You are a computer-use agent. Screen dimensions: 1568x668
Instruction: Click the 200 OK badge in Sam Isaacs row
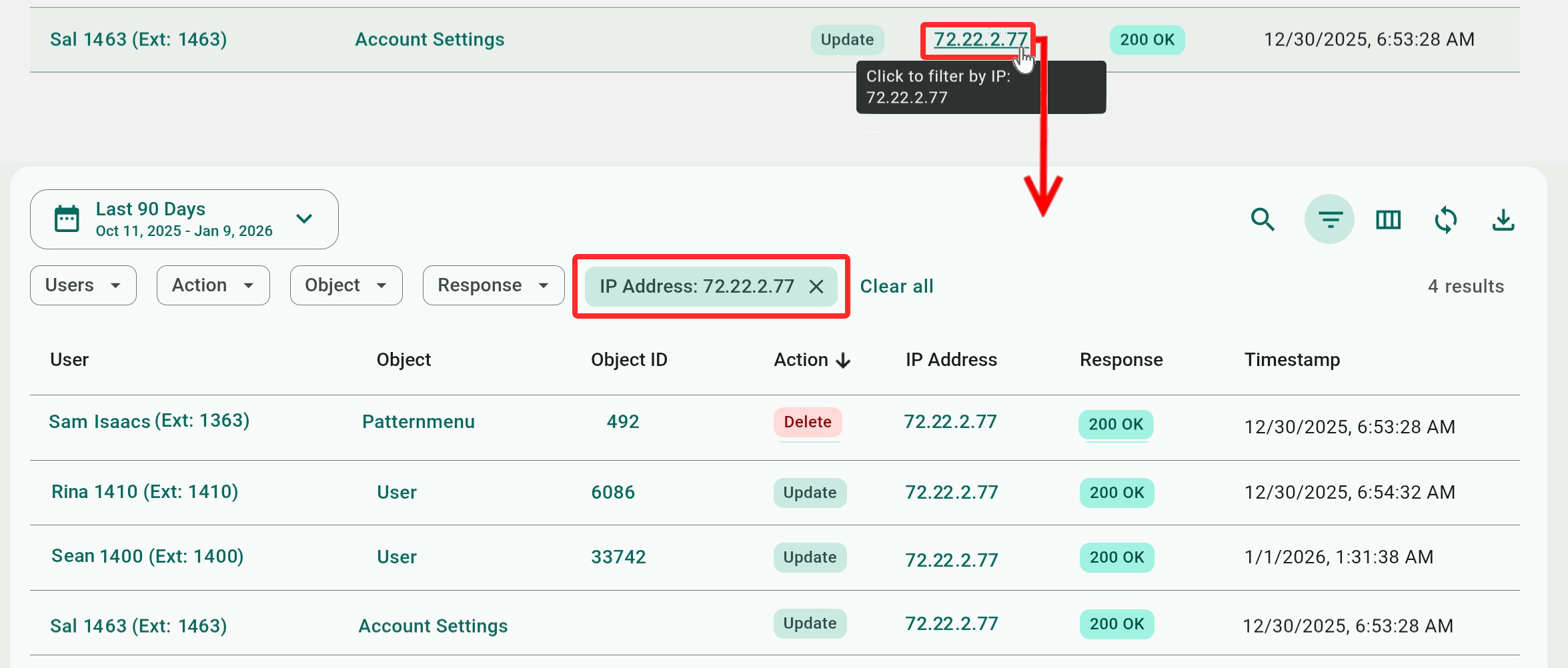(x=1116, y=425)
